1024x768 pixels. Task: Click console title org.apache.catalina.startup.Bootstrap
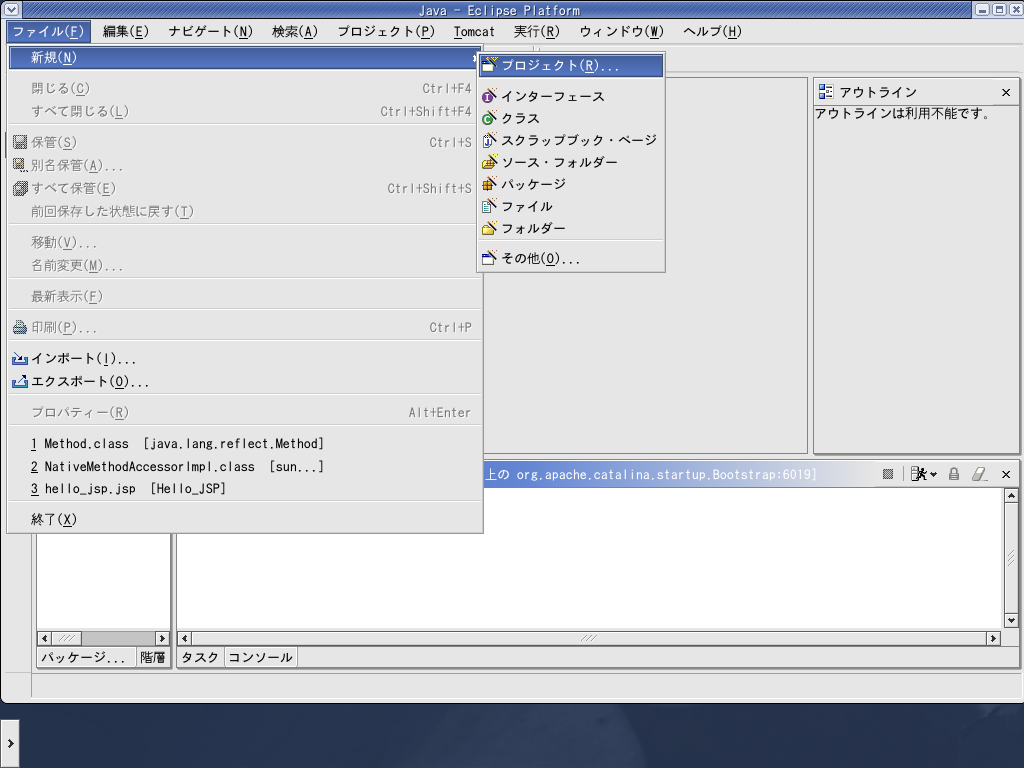click(665, 475)
